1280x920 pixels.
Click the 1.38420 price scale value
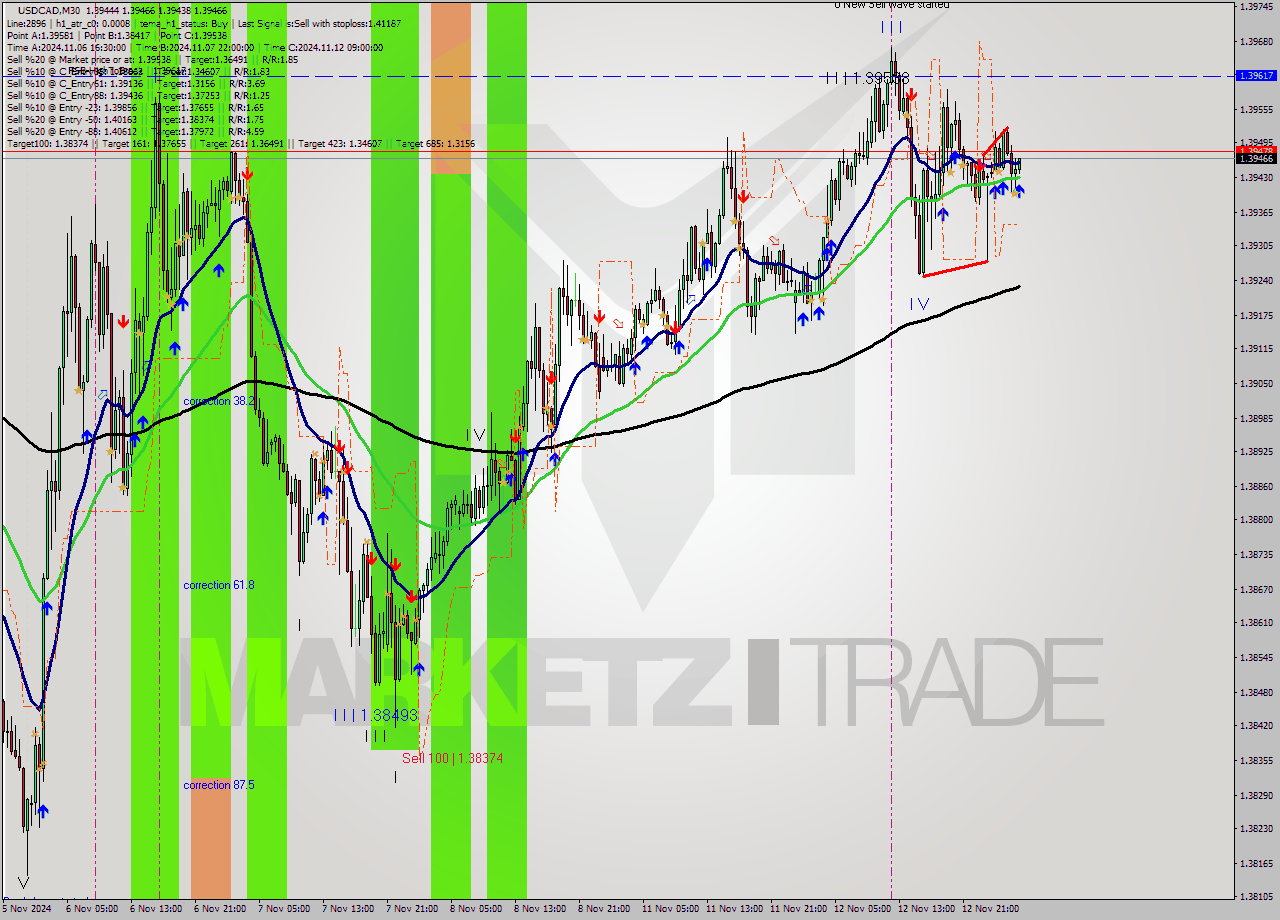[1257, 725]
